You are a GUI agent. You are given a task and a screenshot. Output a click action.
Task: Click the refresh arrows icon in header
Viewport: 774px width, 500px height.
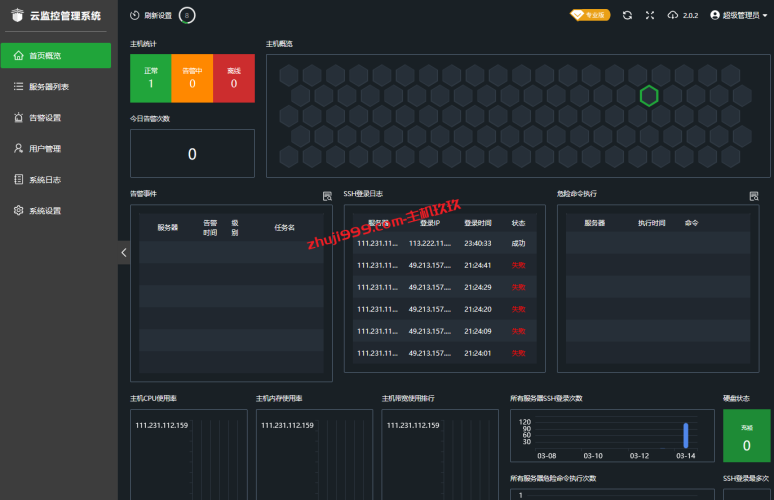click(x=627, y=15)
